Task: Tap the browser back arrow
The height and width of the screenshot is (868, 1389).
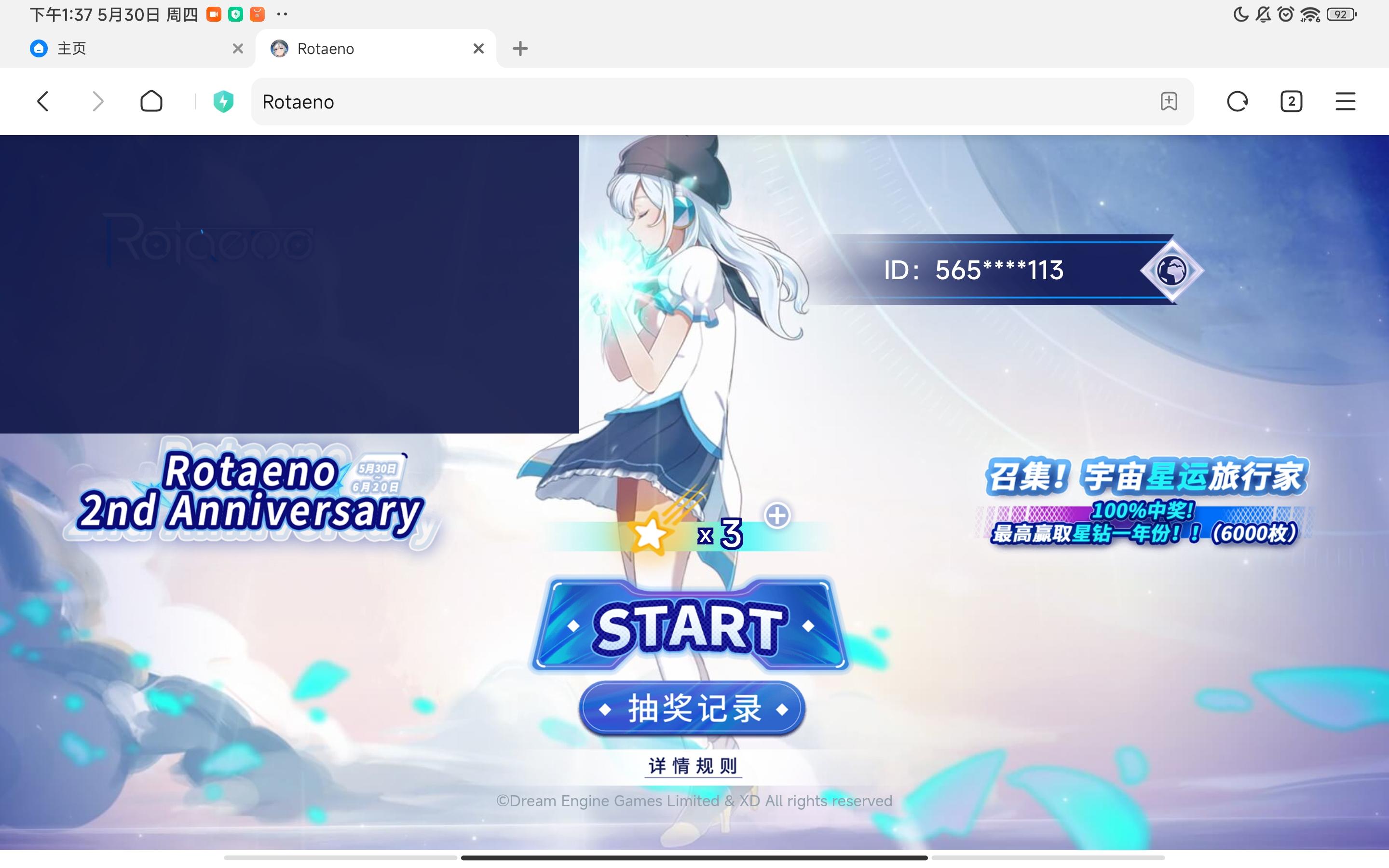Action: point(43,102)
